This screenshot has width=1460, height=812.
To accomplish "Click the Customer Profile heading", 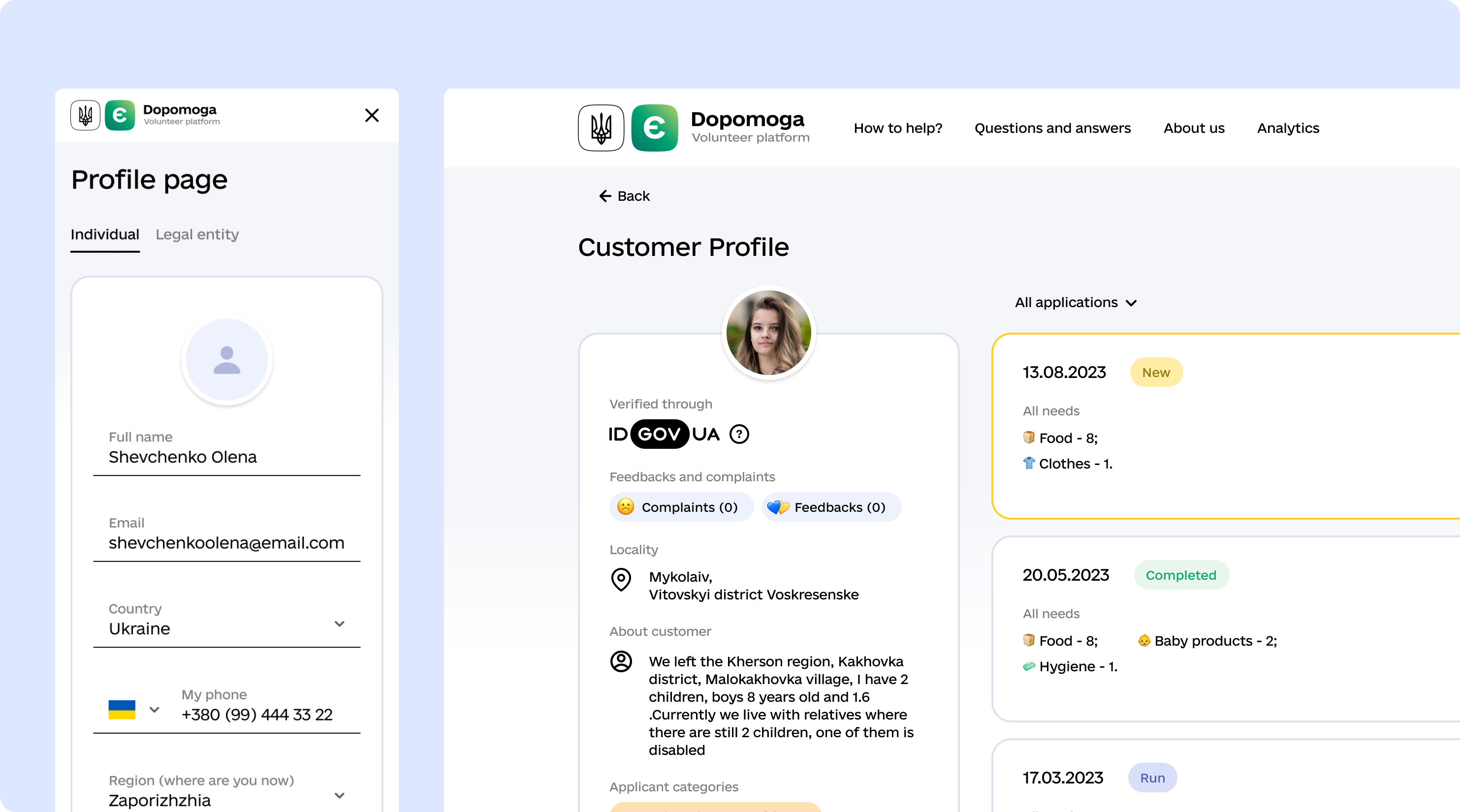I will click(684, 247).
